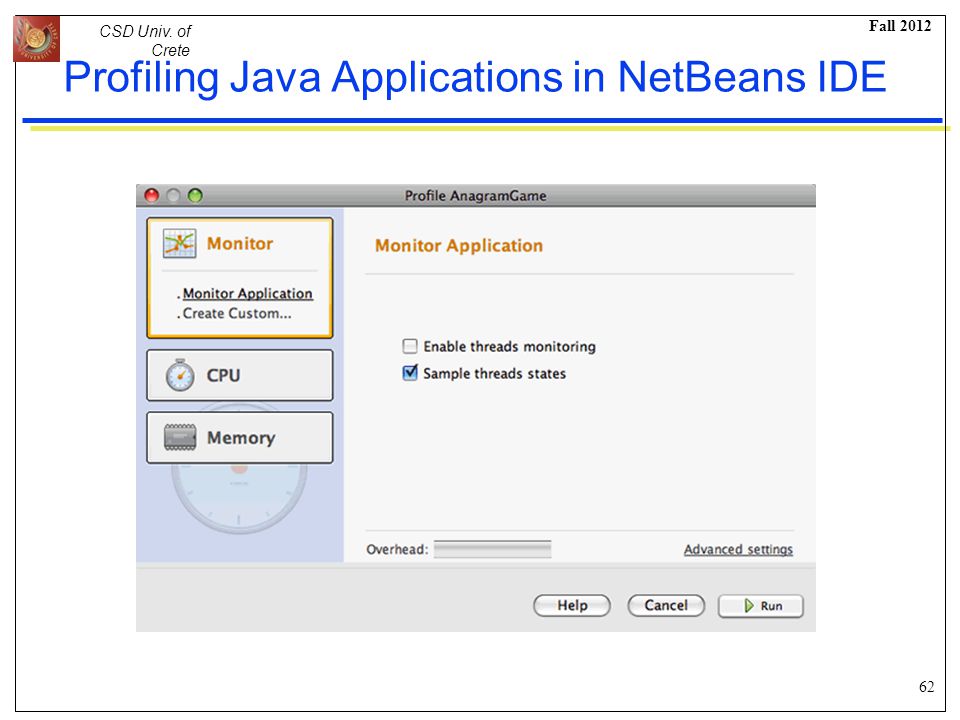Click the CPU stopwatch icon
Image resolution: width=960 pixels, height=720 pixels.
pos(180,375)
